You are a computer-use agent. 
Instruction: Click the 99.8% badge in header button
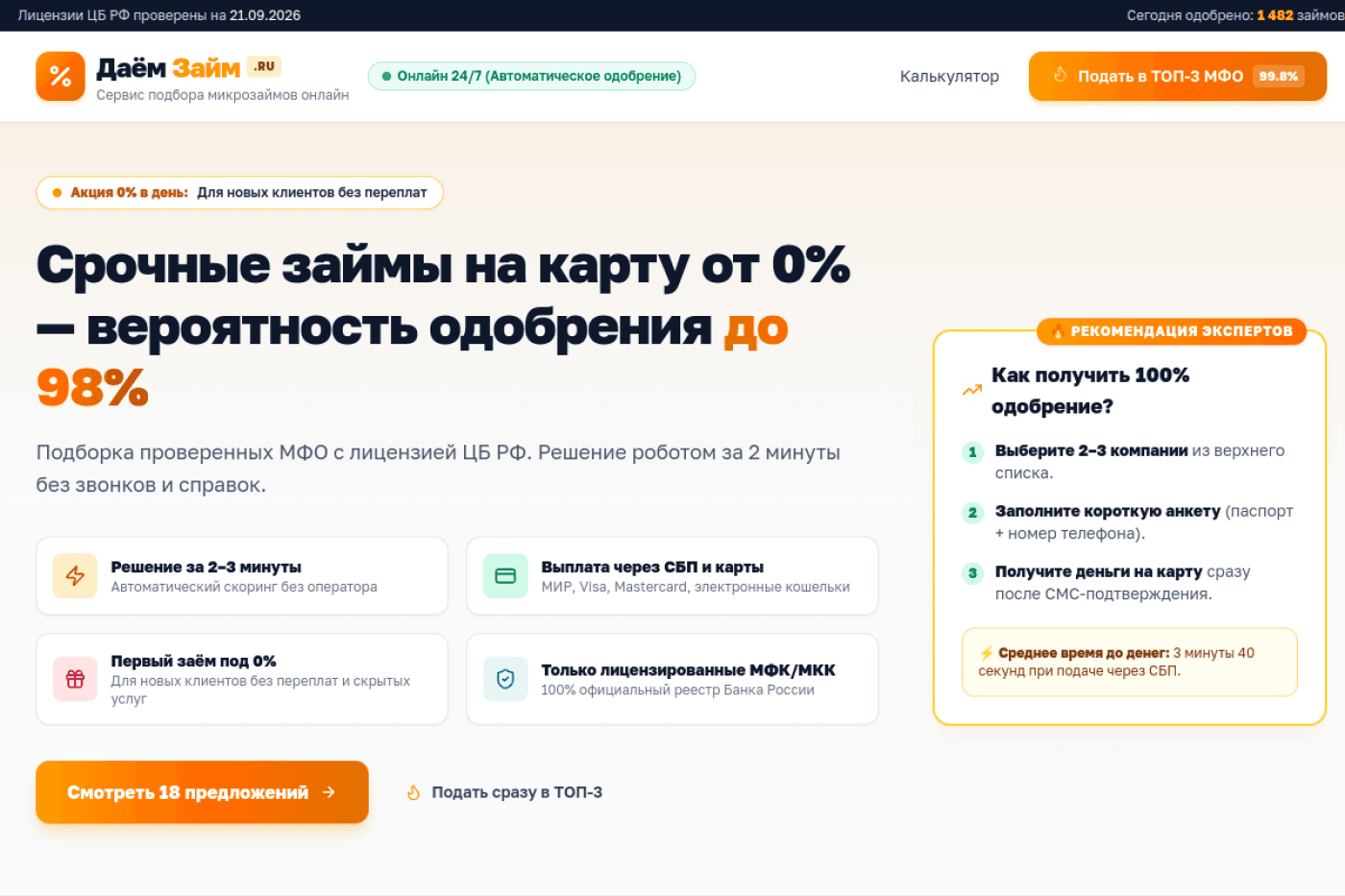point(1279,76)
